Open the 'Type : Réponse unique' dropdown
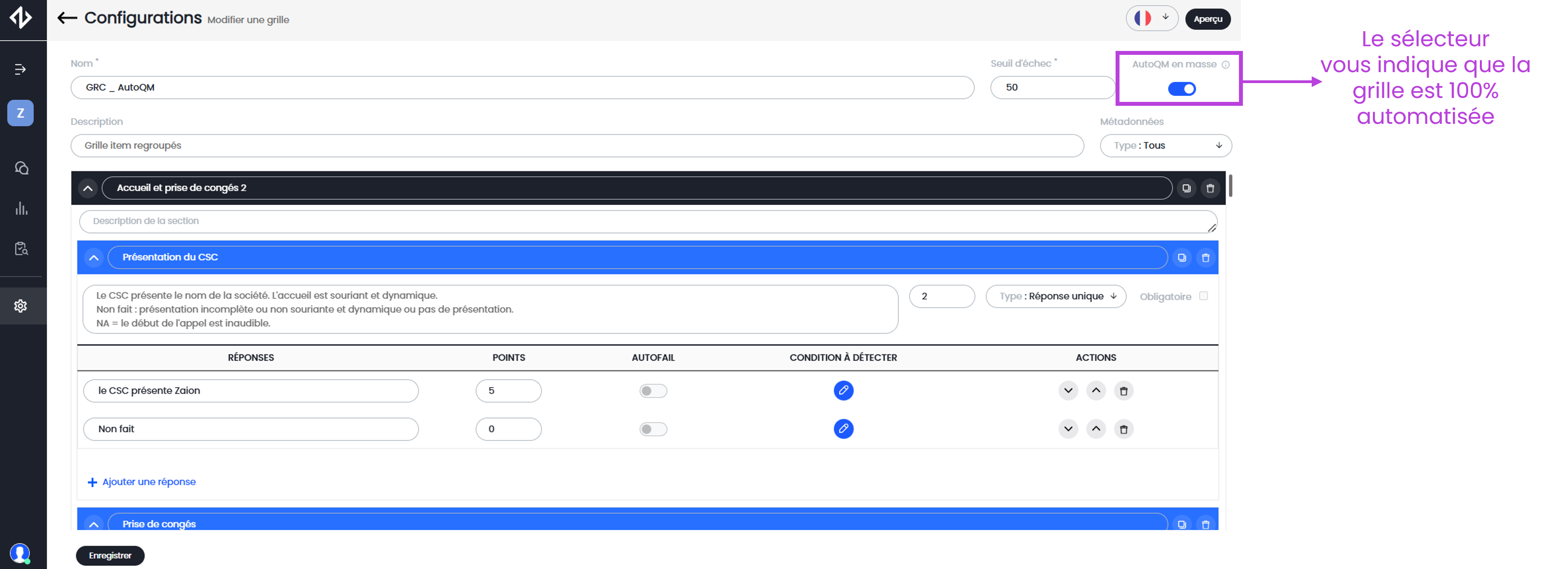 1056,297
